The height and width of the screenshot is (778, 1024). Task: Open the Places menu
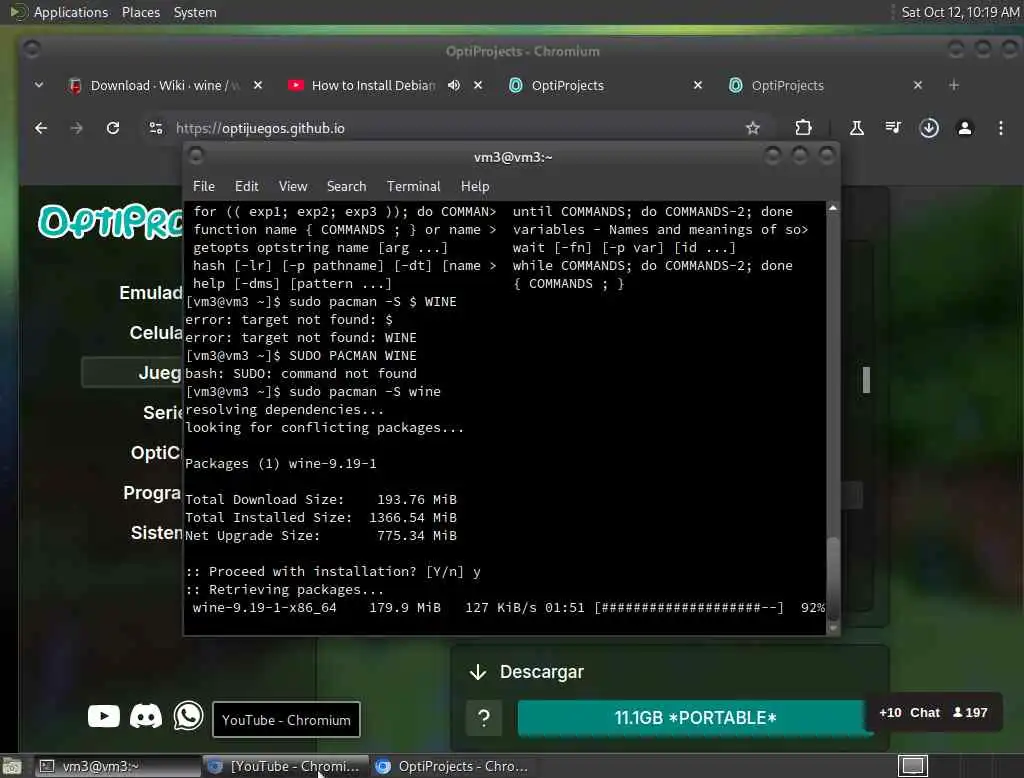click(x=140, y=12)
